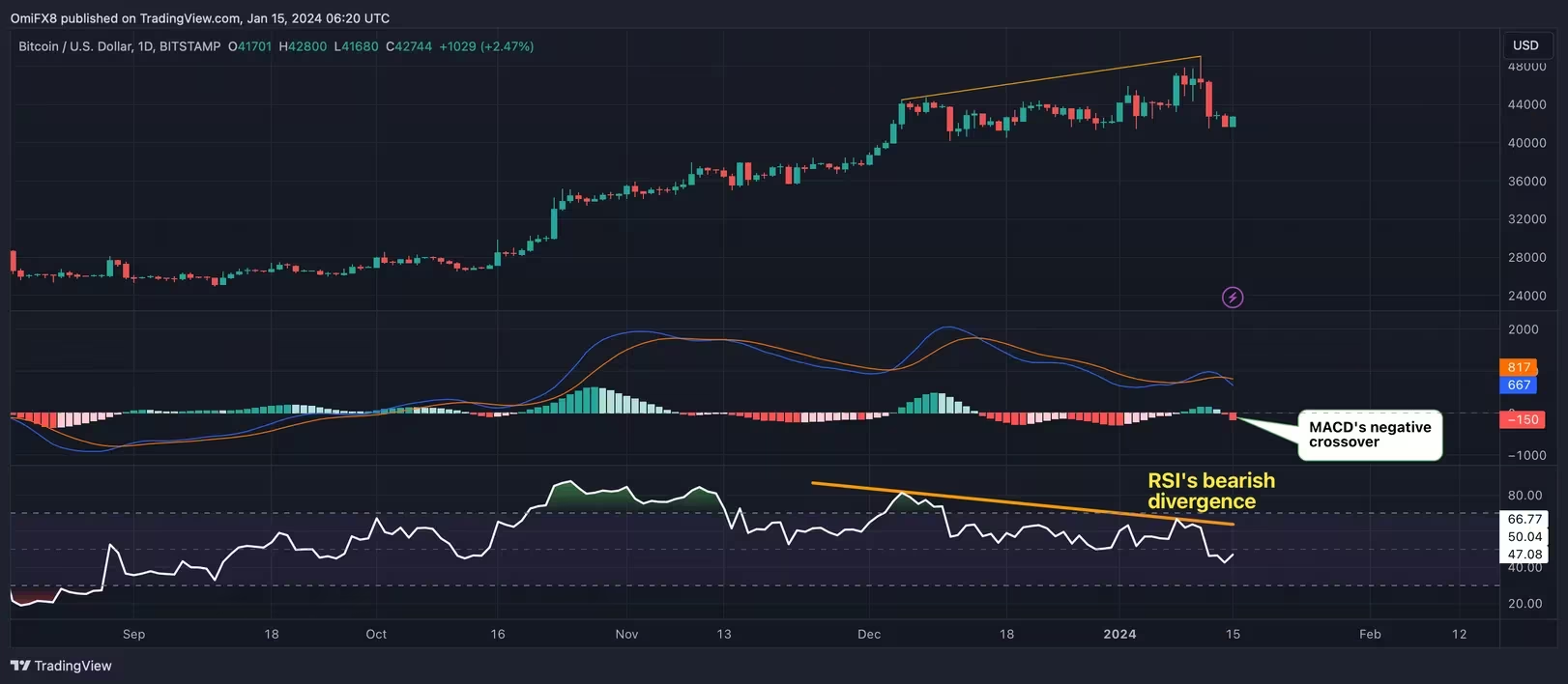The image size is (1568, 684).
Task: Click the RSI value label 66.77
Action: (1524, 519)
